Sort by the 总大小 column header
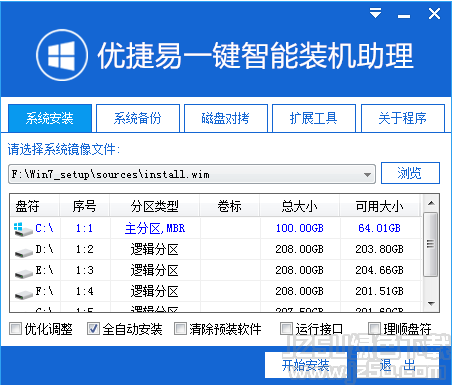The width and height of the screenshot is (452, 385). click(x=300, y=206)
